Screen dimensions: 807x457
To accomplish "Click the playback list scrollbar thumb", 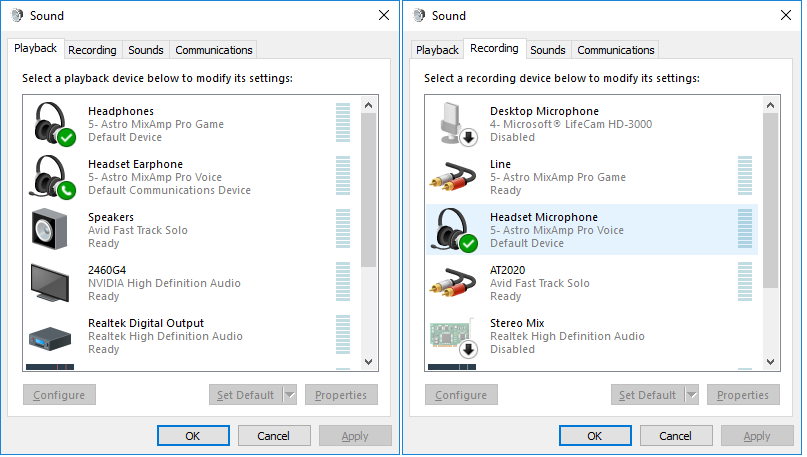I will pos(369,190).
